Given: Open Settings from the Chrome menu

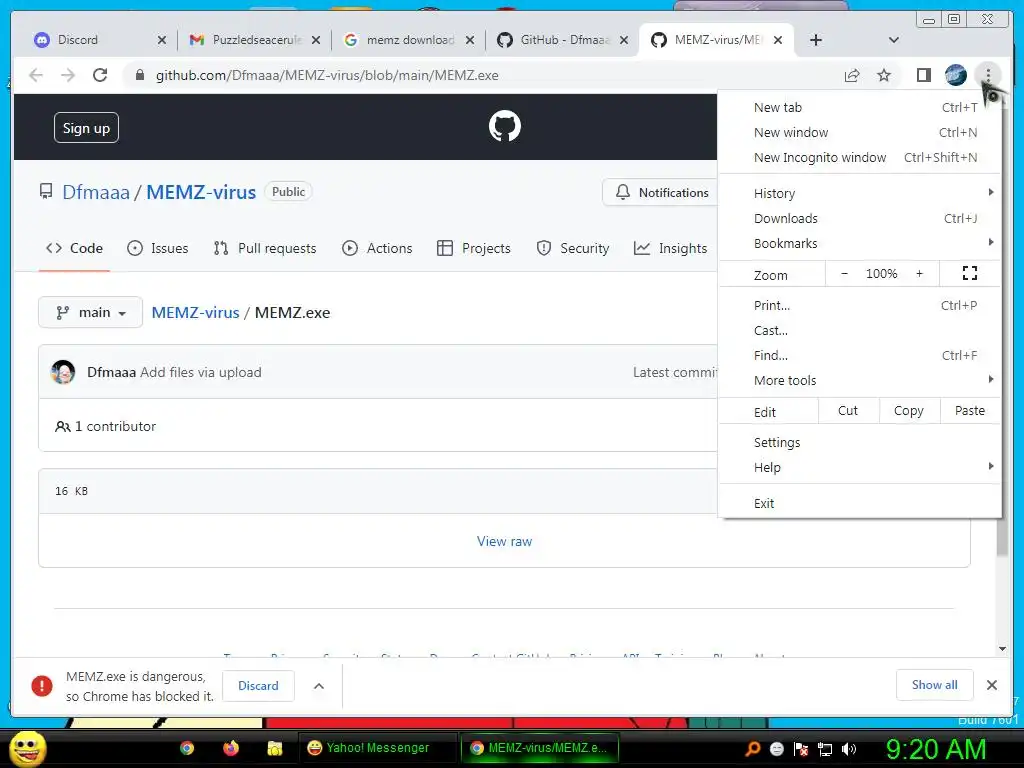Looking at the screenshot, I should 859,442.
